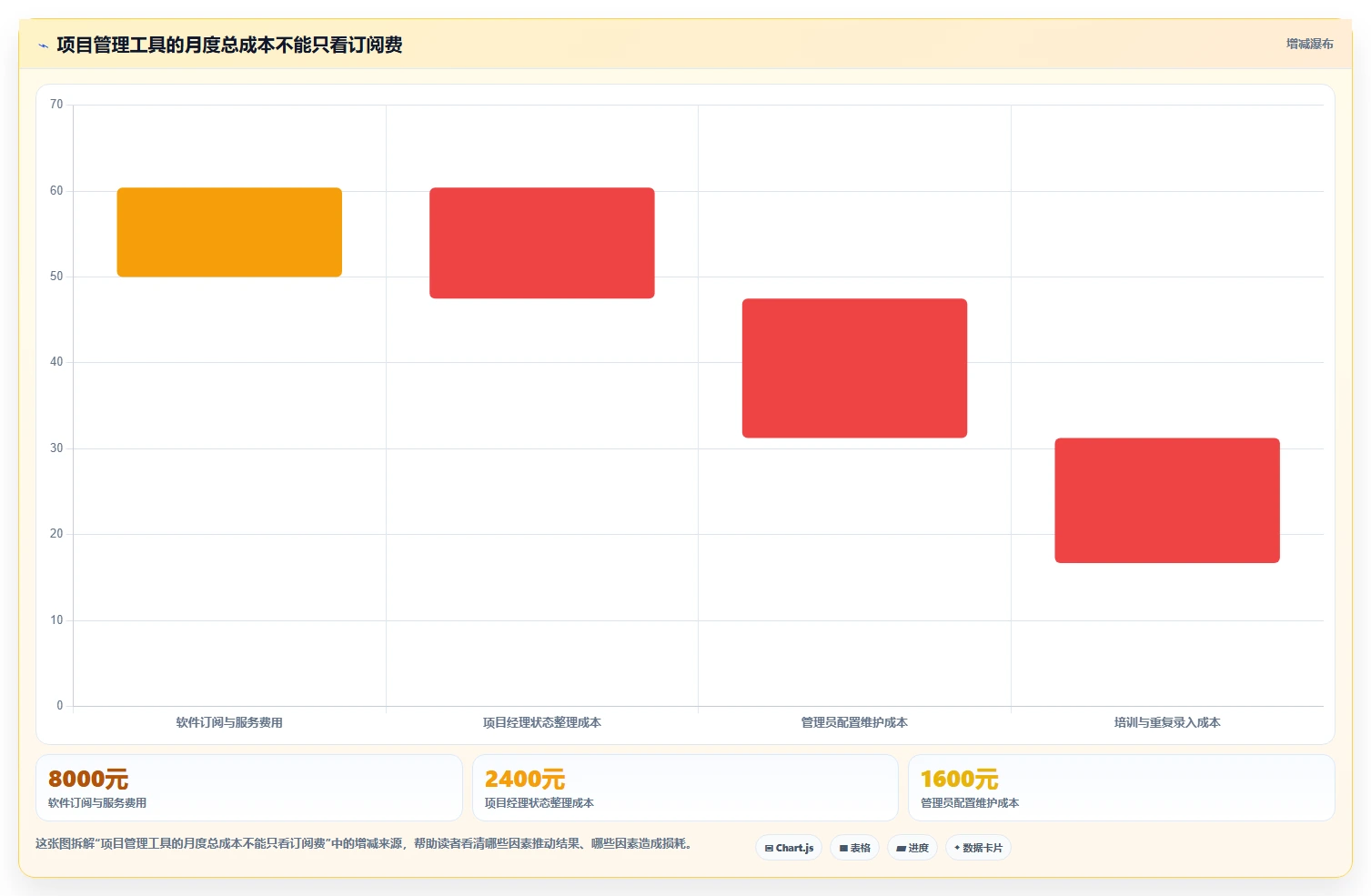Viewport: 1371px width, 896px height.
Task: Select the red 项目经理状态整理成本 bar
Action: (x=542, y=243)
